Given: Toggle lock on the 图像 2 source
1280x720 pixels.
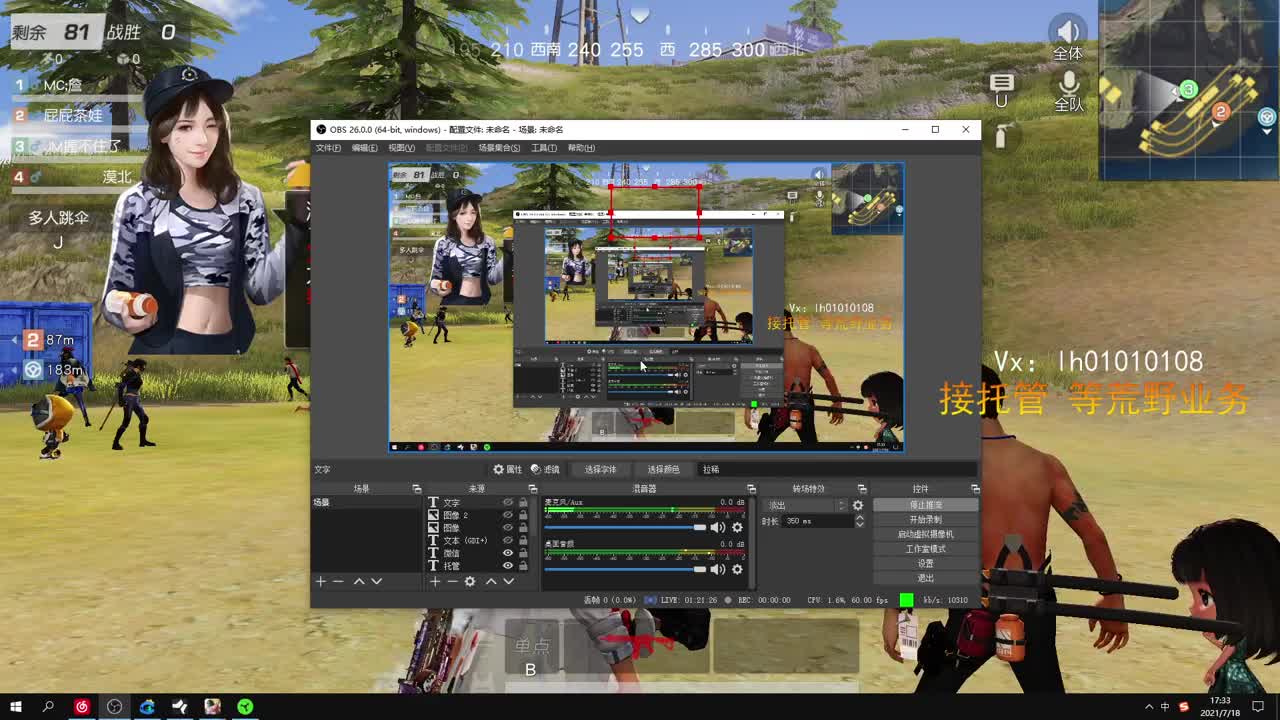Looking at the screenshot, I should click(523, 515).
